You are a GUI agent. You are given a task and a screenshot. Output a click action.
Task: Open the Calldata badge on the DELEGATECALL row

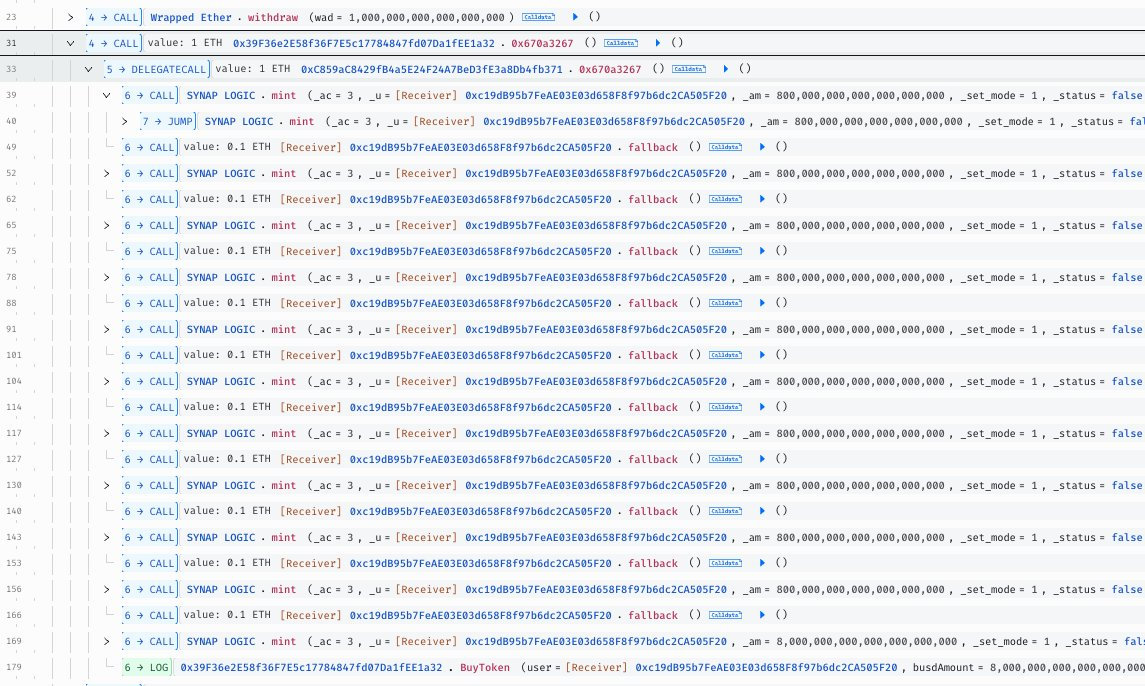coord(688,69)
